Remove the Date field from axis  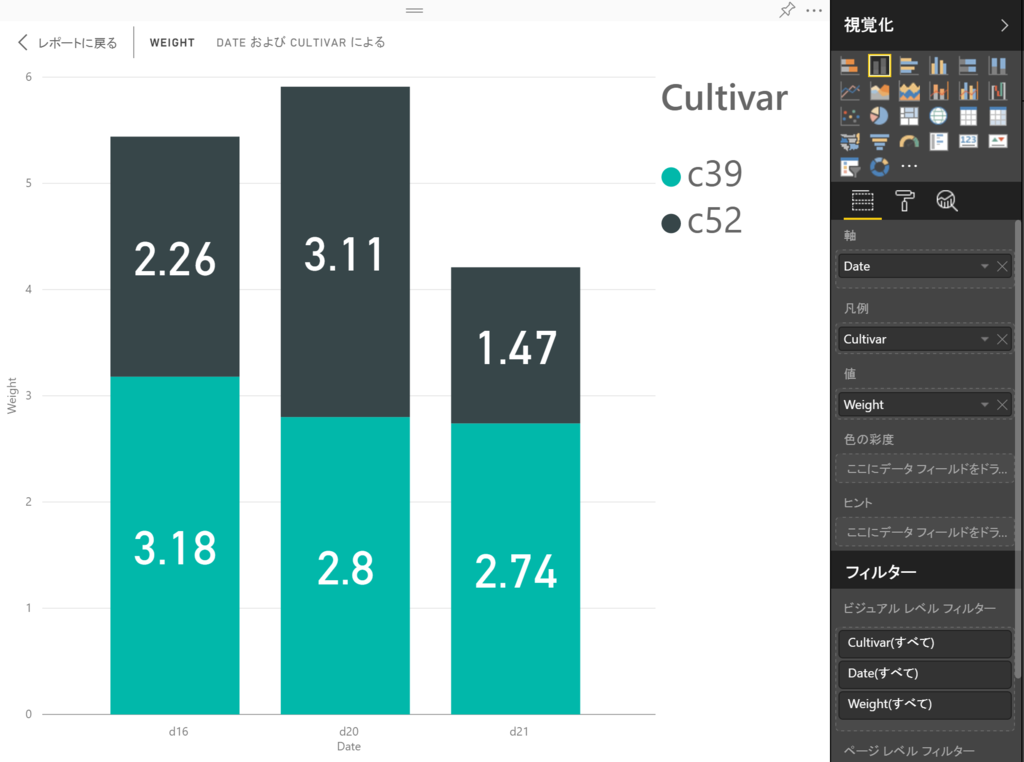click(x=1002, y=266)
